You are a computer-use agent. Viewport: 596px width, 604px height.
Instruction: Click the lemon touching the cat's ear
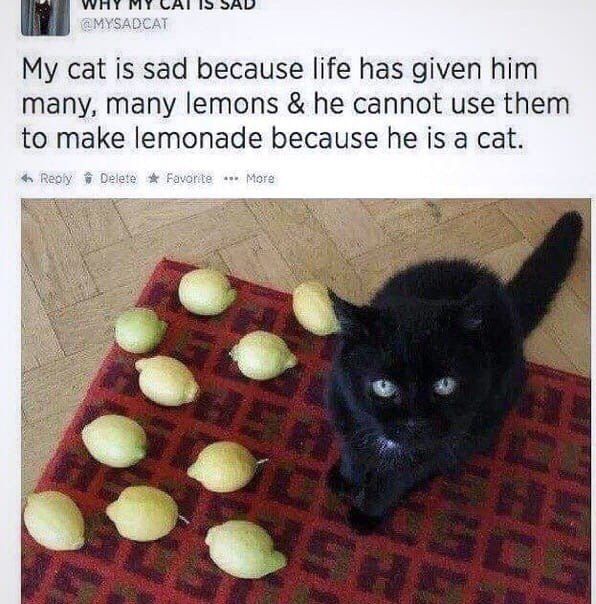tap(316, 308)
